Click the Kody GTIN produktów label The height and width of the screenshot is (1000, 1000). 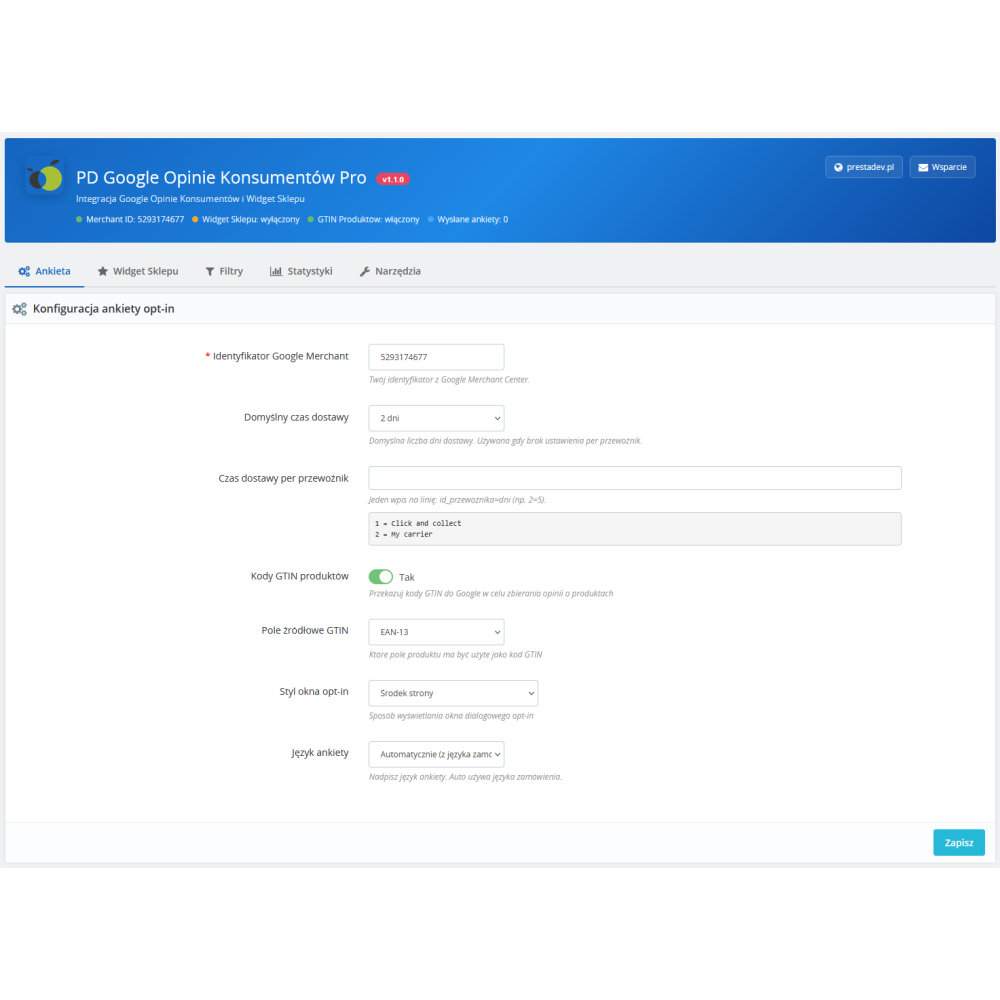click(299, 576)
